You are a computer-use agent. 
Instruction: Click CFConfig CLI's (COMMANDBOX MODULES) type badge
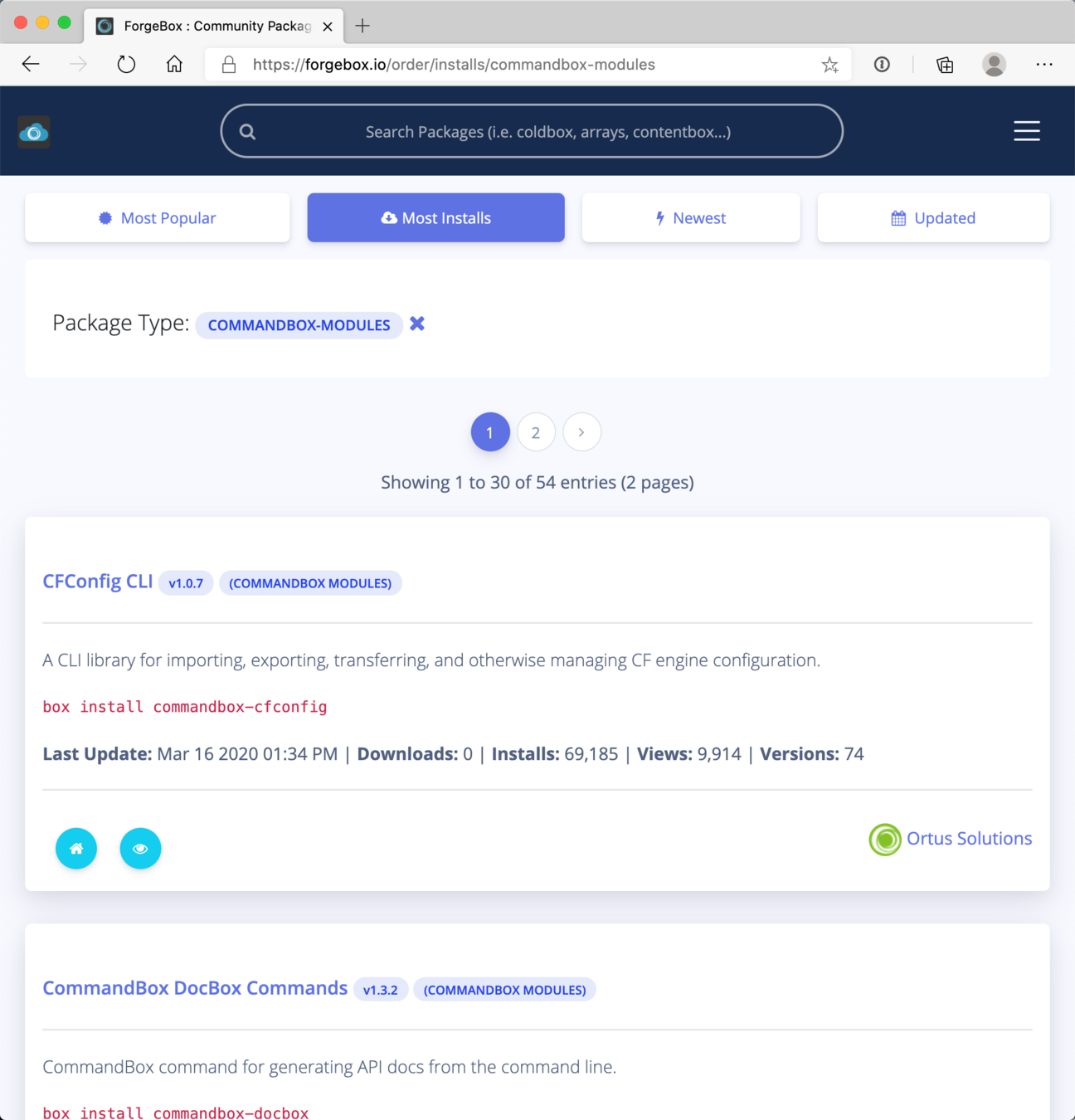310,583
